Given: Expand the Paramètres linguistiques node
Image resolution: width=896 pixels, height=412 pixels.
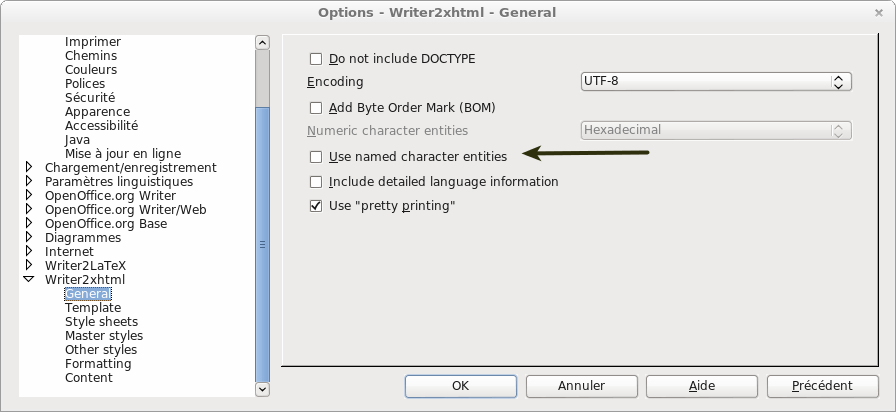Looking at the screenshot, I should point(29,182).
